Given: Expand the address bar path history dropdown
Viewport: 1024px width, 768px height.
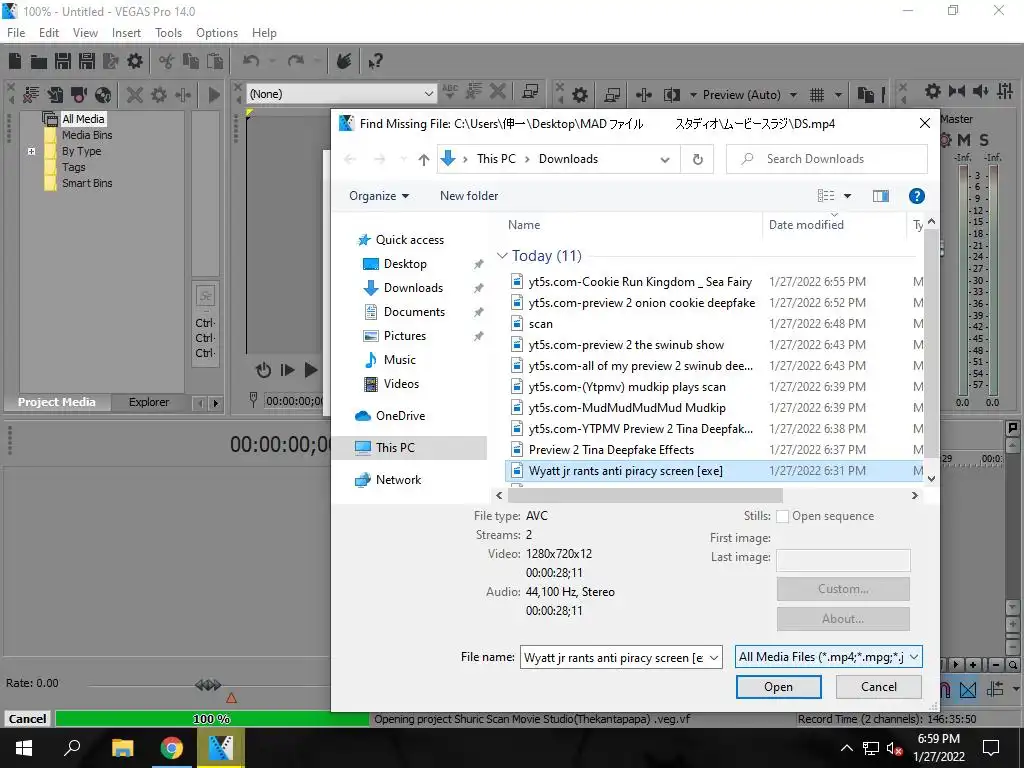Looking at the screenshot, I should [665, 159].
